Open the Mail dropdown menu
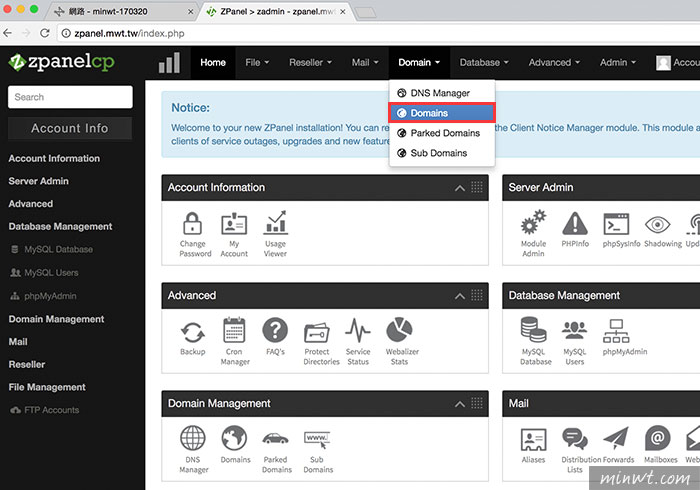Screen dimensions: 700x490 365,62
